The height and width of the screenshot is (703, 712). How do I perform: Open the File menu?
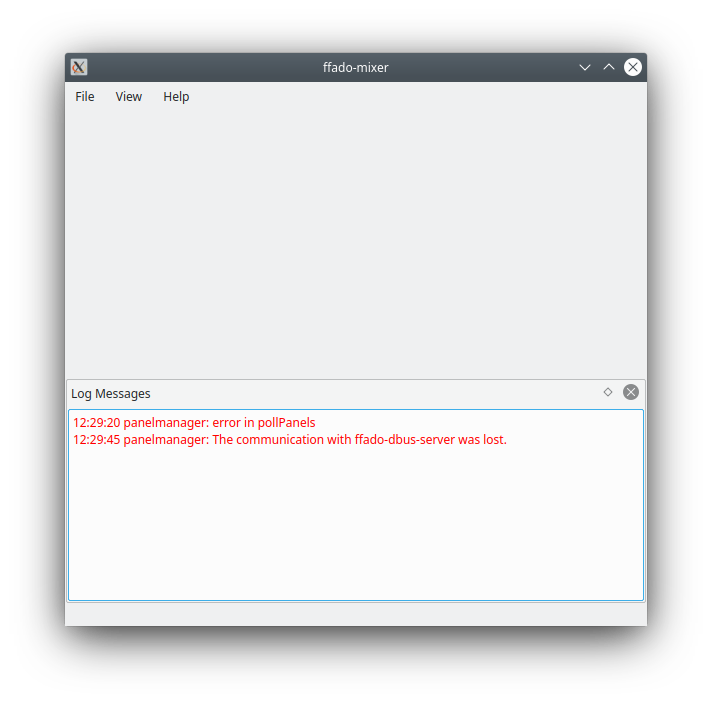pos(85,97)
